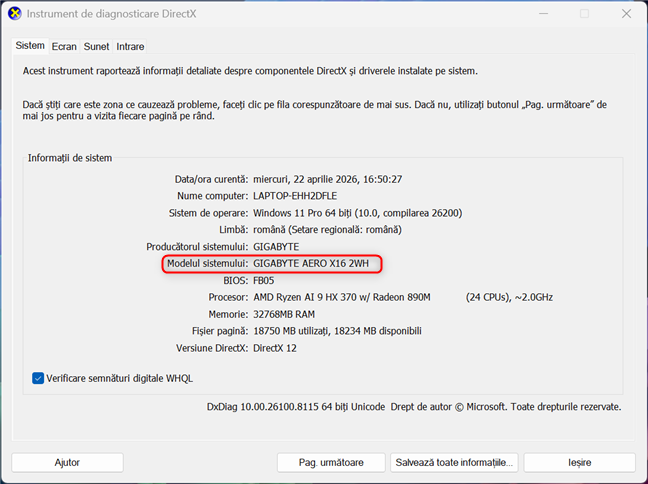This screenshot has width=648, height=484.
Task: Click the language value română
Action: (x=327, y=229)
